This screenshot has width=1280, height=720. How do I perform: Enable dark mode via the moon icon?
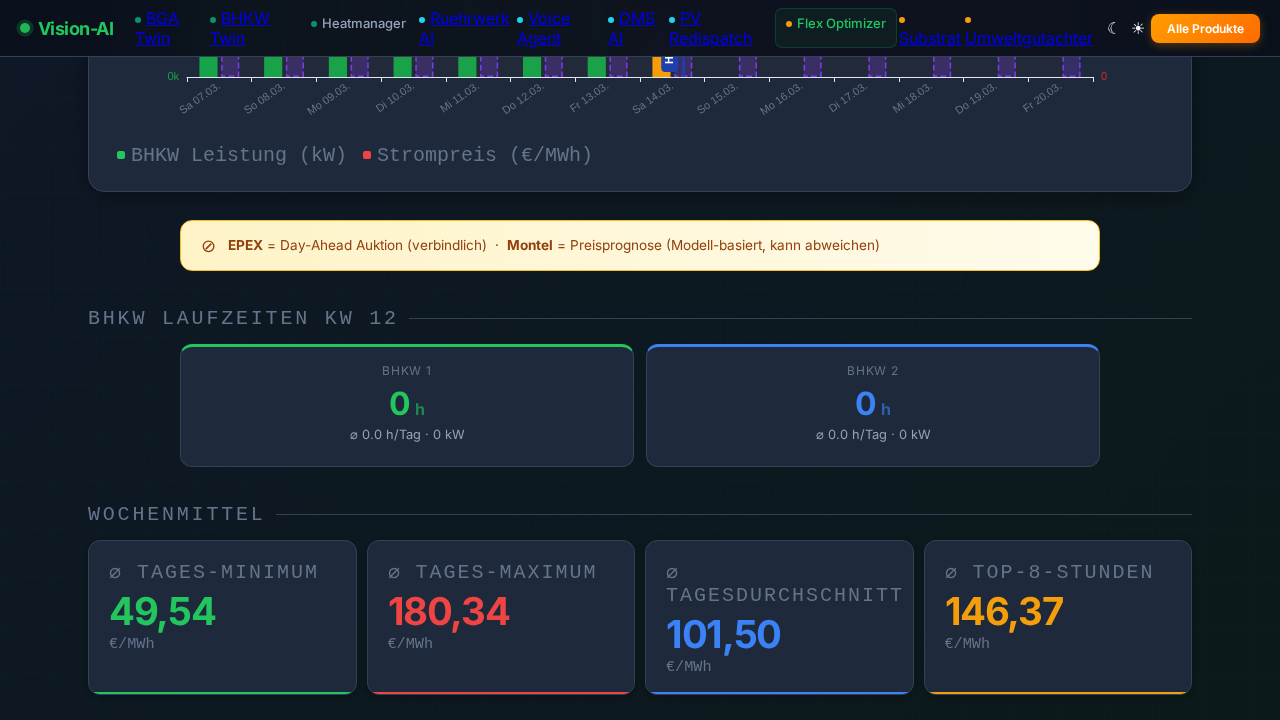pos(1112,28)
